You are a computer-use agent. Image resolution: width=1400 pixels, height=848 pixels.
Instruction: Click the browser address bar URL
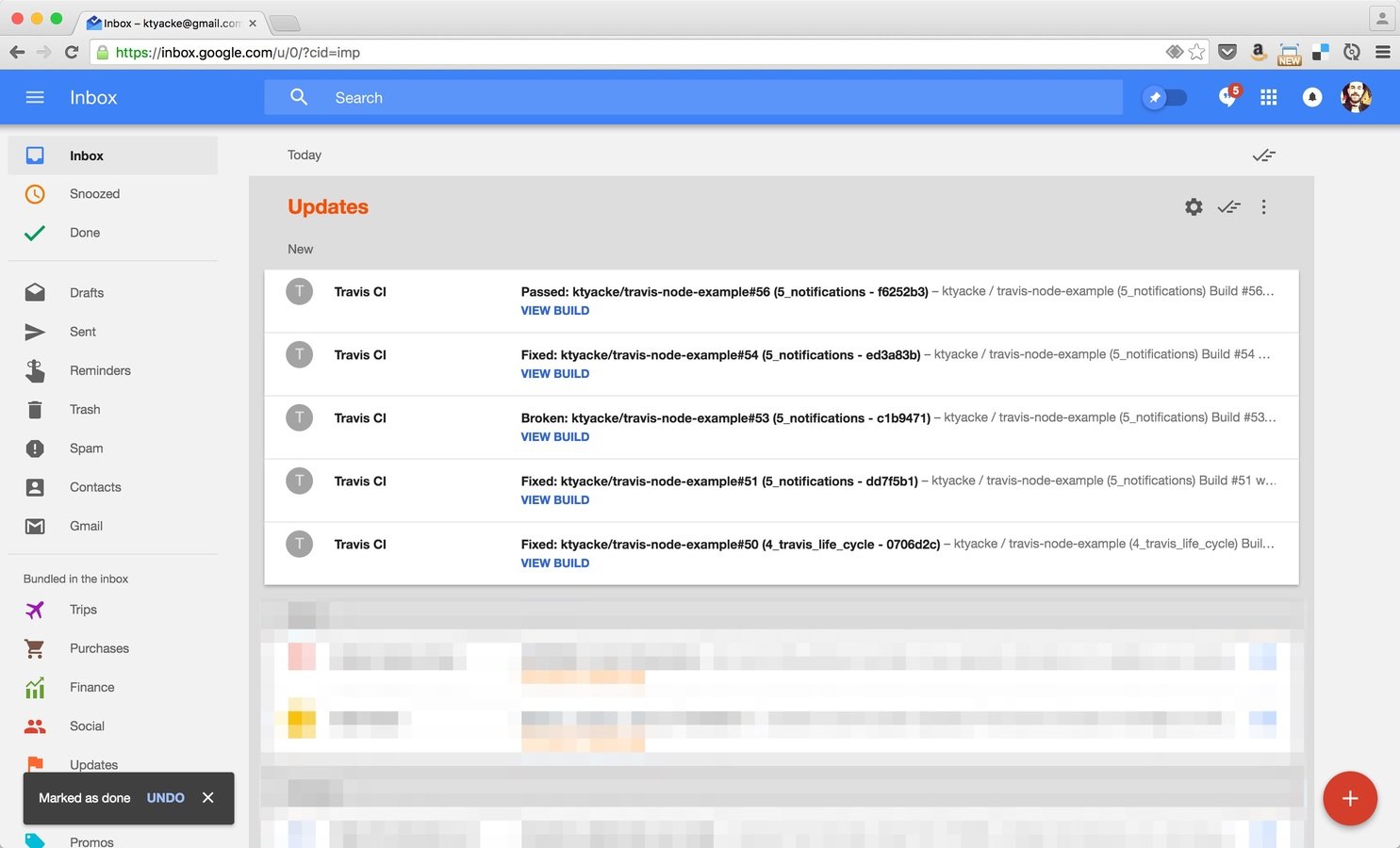(238, 52)
